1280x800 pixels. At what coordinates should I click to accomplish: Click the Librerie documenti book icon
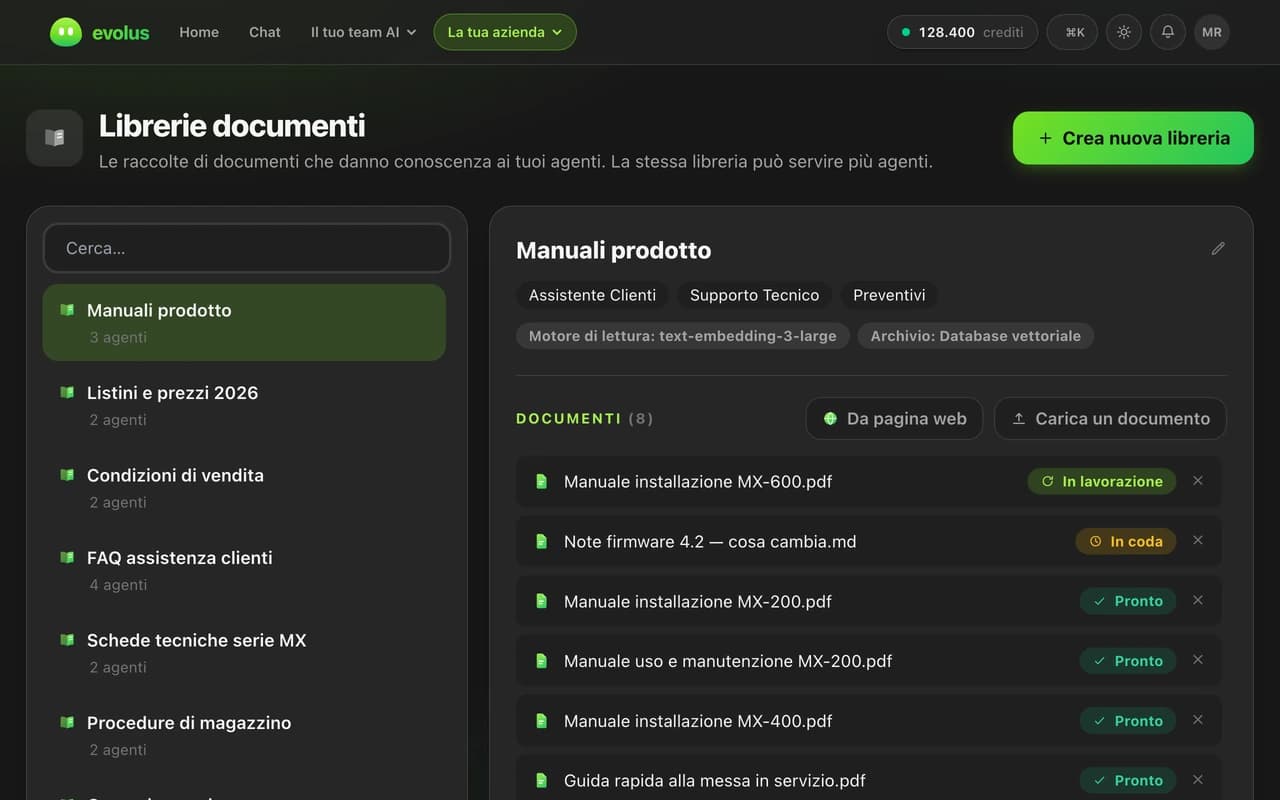[x=54, y=138]
